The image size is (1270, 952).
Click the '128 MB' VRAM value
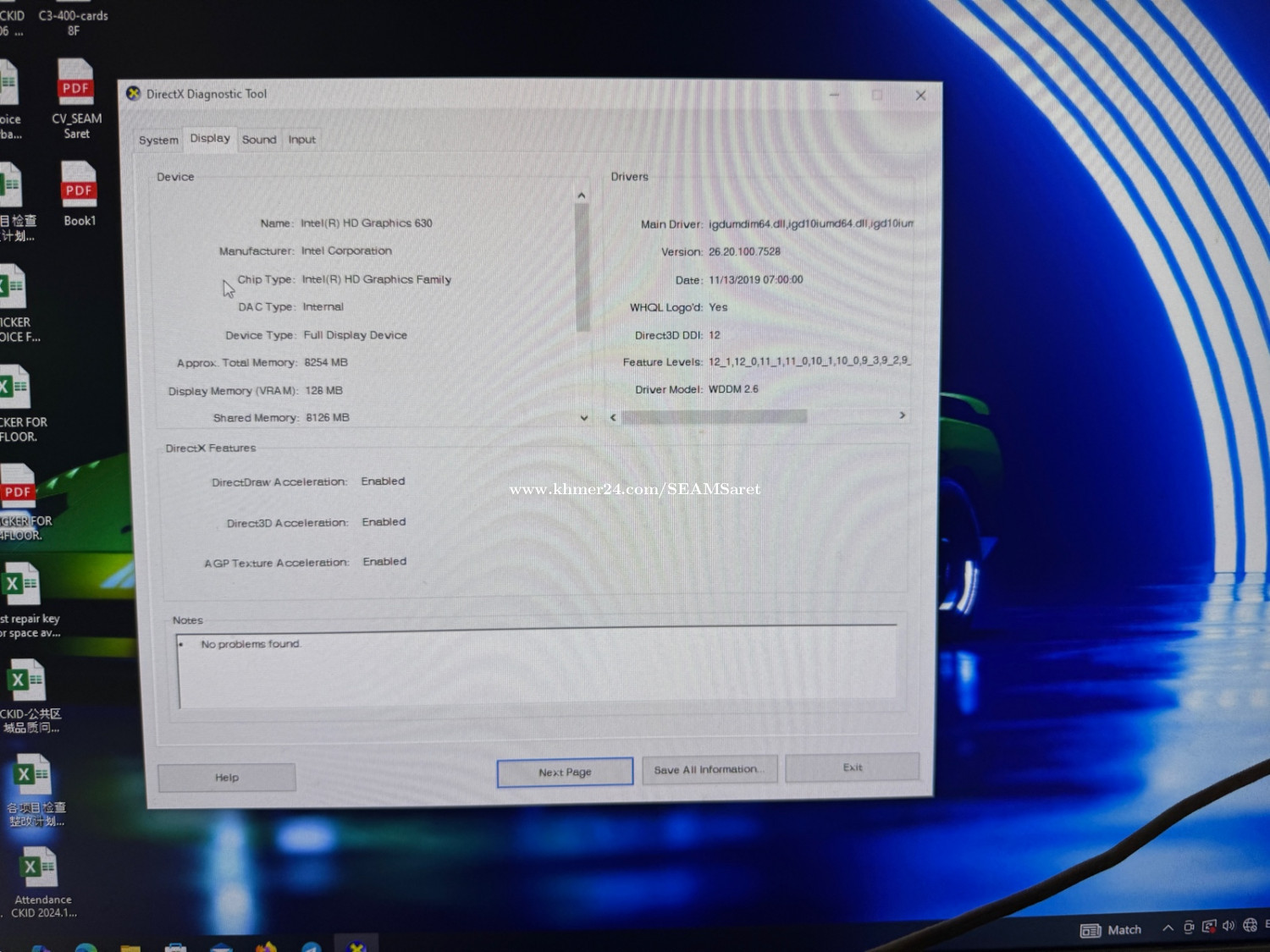coord(323,391)
